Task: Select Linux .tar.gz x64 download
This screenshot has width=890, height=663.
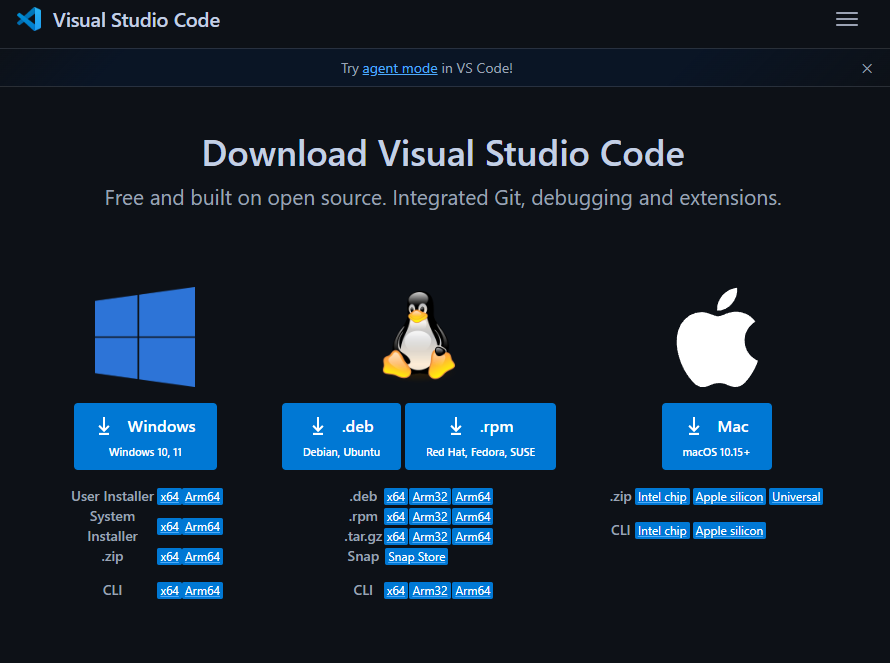Action: 396,536
